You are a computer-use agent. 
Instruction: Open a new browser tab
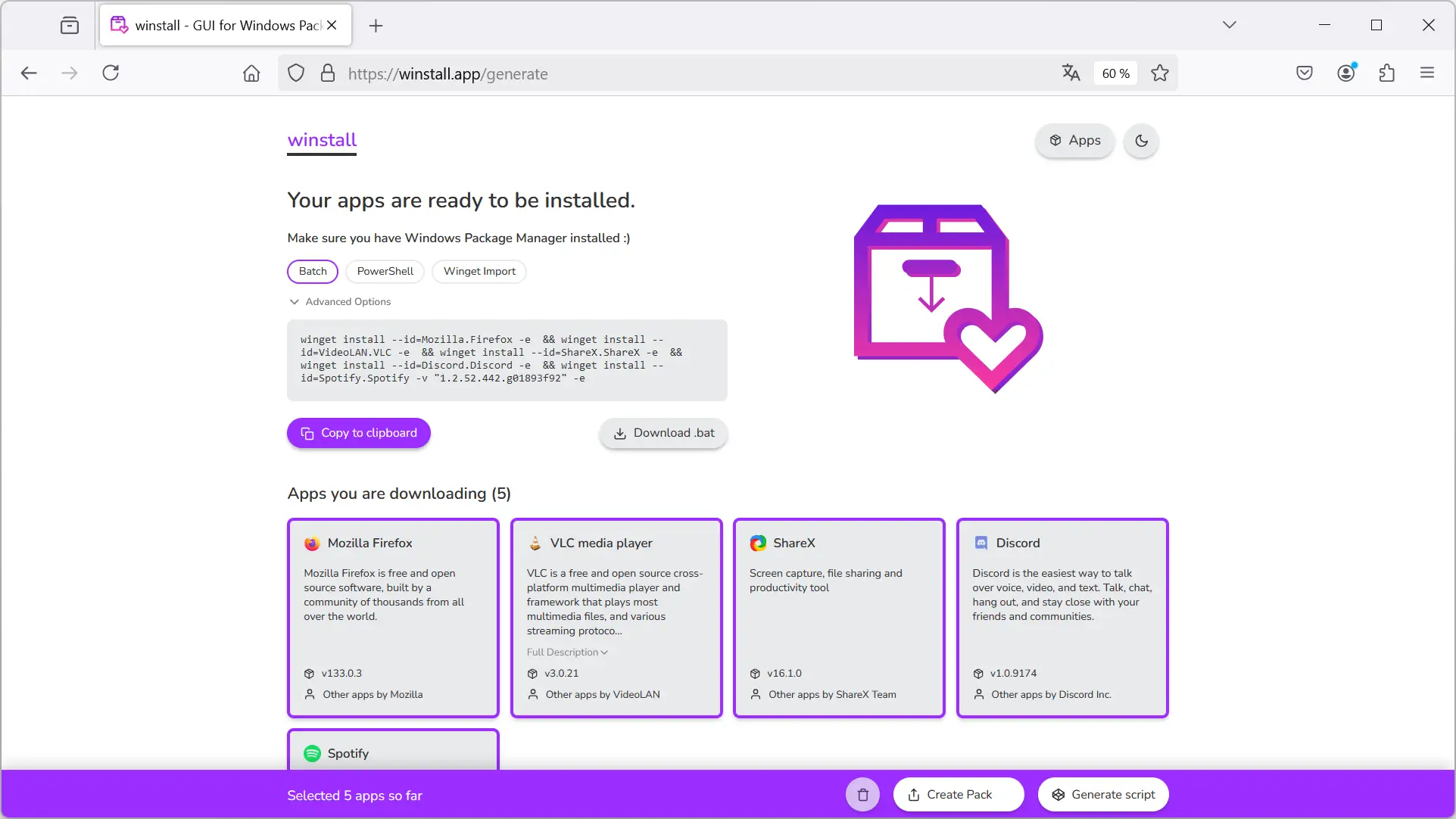pos(376,26)
